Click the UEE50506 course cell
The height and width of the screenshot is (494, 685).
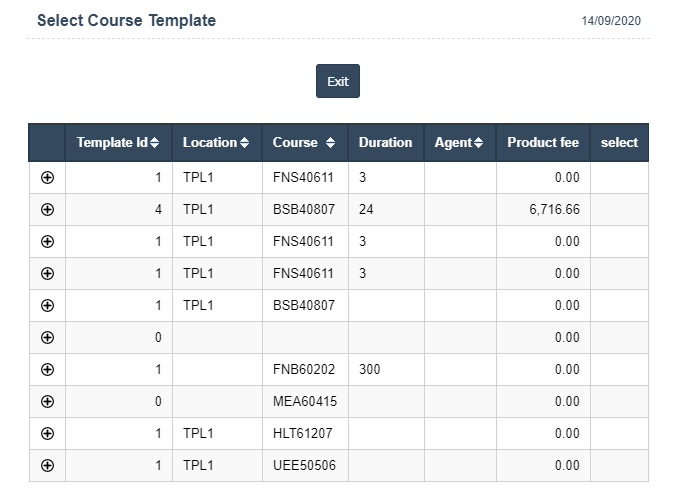(x=303, y=465)
